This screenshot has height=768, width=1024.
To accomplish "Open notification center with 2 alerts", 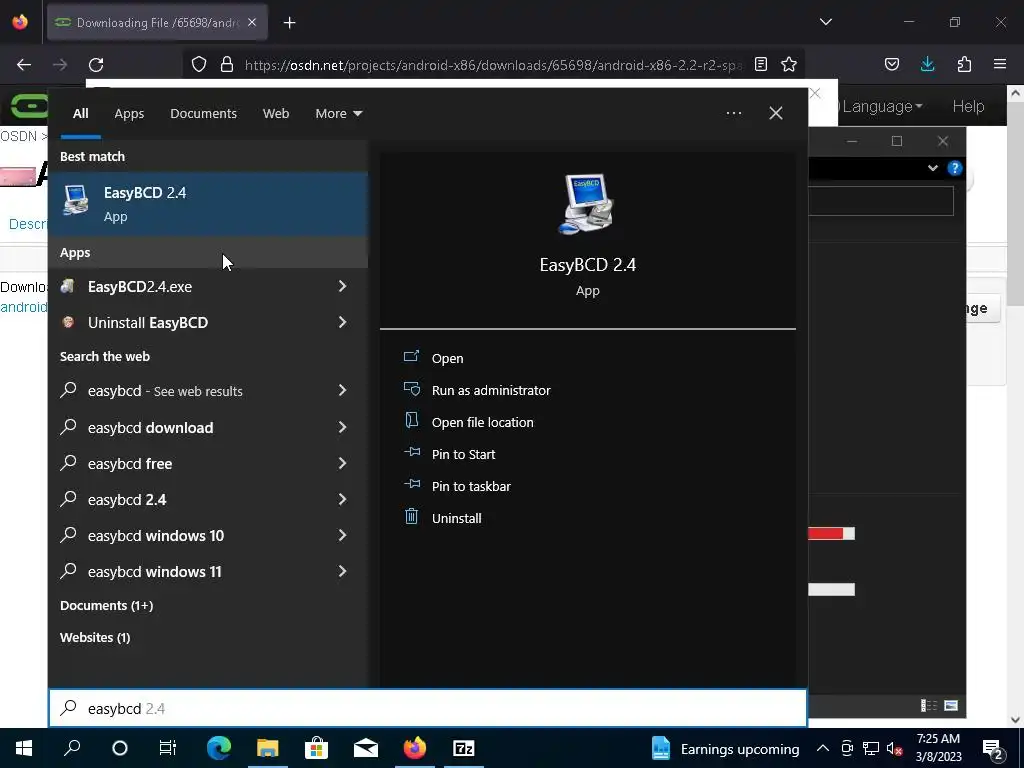I will [993, 748].
